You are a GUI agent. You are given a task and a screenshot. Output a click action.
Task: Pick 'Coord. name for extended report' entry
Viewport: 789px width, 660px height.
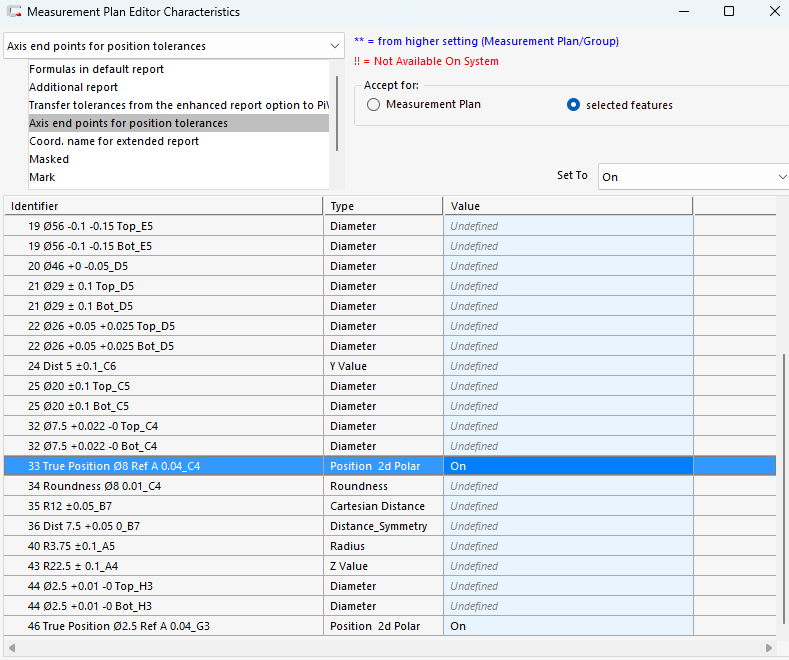point(113,141)
